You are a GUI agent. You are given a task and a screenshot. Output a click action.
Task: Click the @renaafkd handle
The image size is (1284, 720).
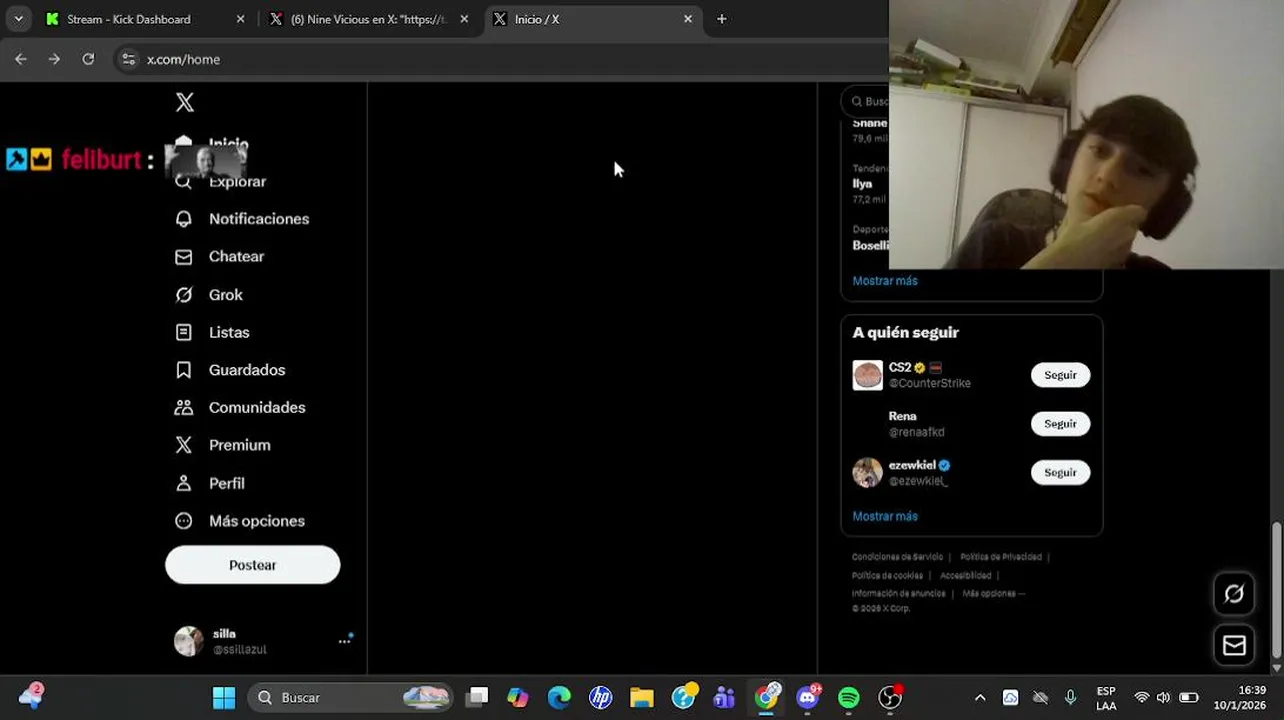[x=917, y=432]
